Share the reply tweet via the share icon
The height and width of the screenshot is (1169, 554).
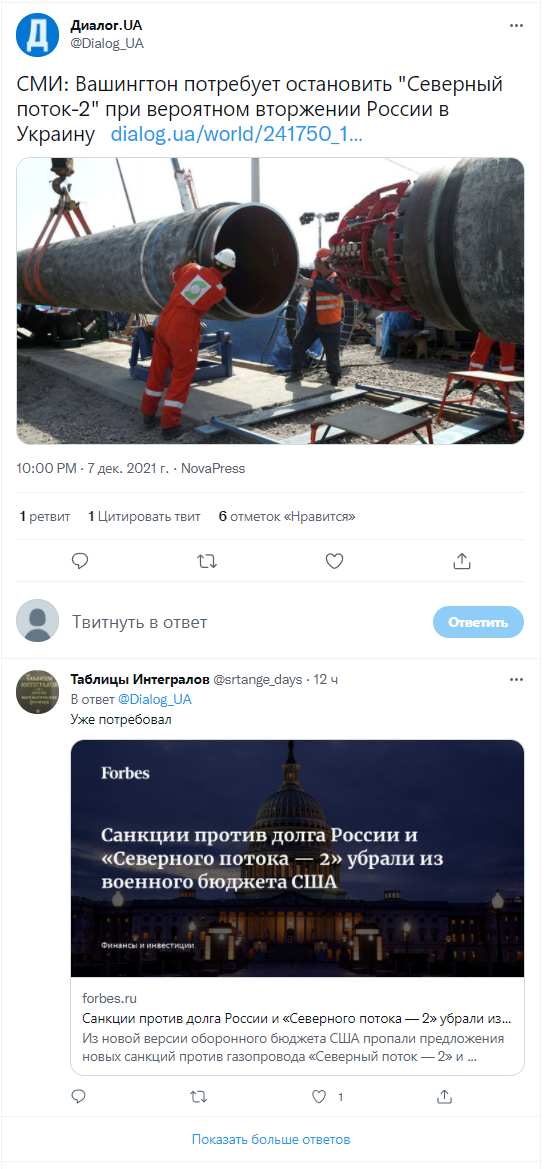click(444, 1096)
